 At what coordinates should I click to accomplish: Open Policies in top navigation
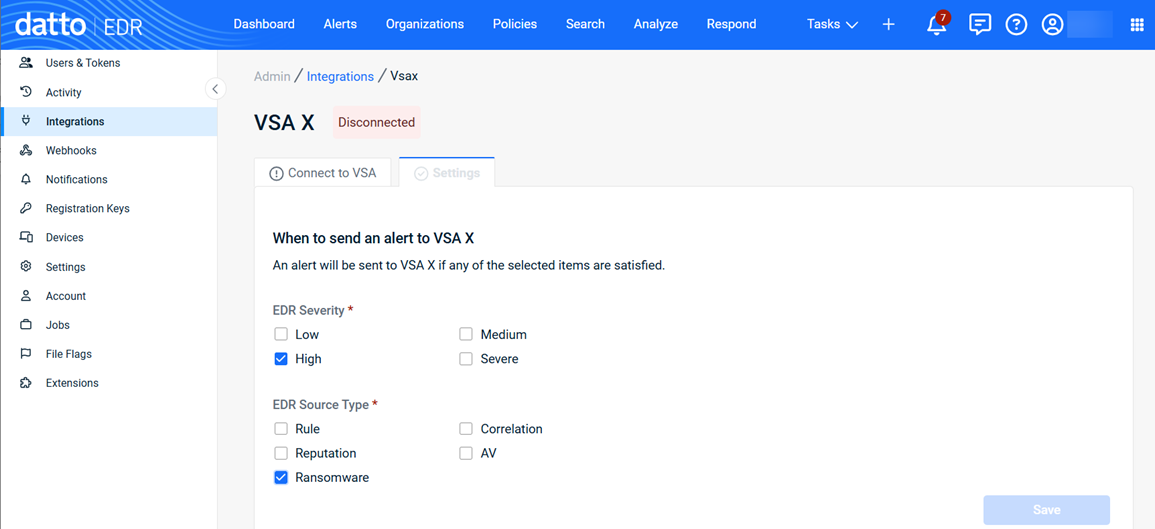(x=515, y=24)
